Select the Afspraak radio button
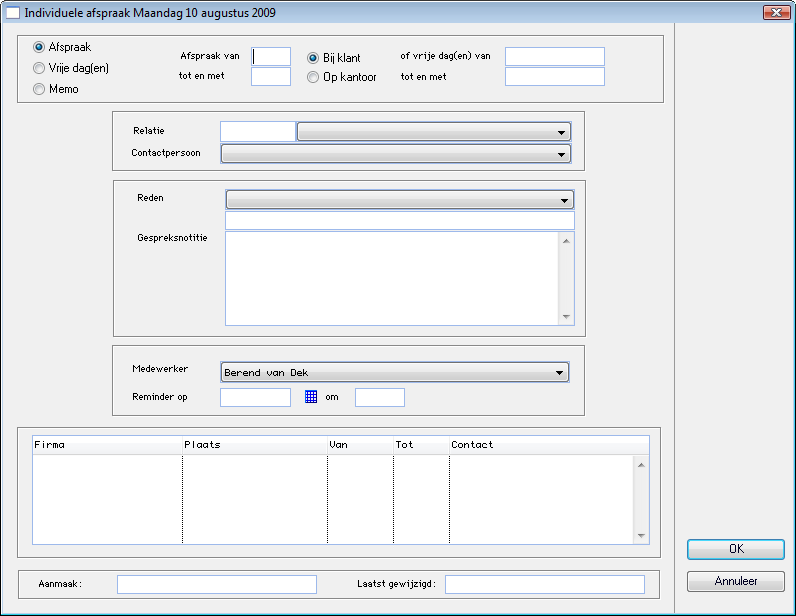796x616 pixels. click(40, 47)
